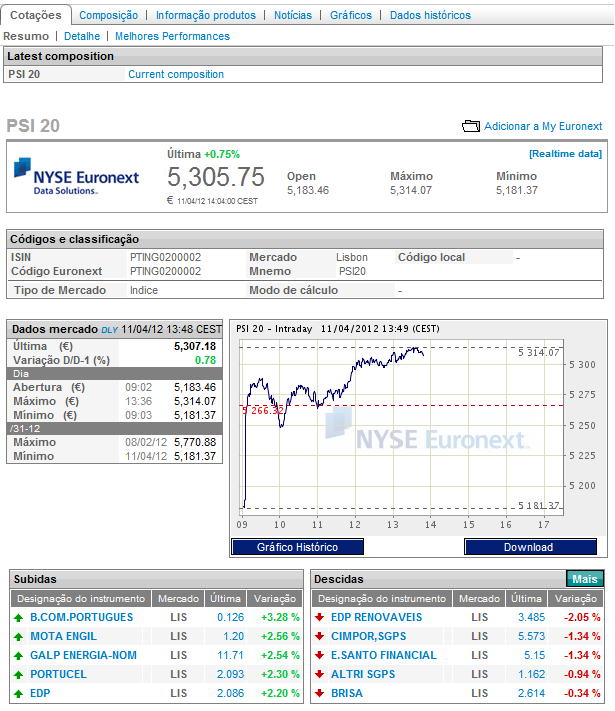The height and width of the screenshot is (711, 615).
Task: Click green up arrow for MOTA ENGIL
Action: tap(18, 636)
